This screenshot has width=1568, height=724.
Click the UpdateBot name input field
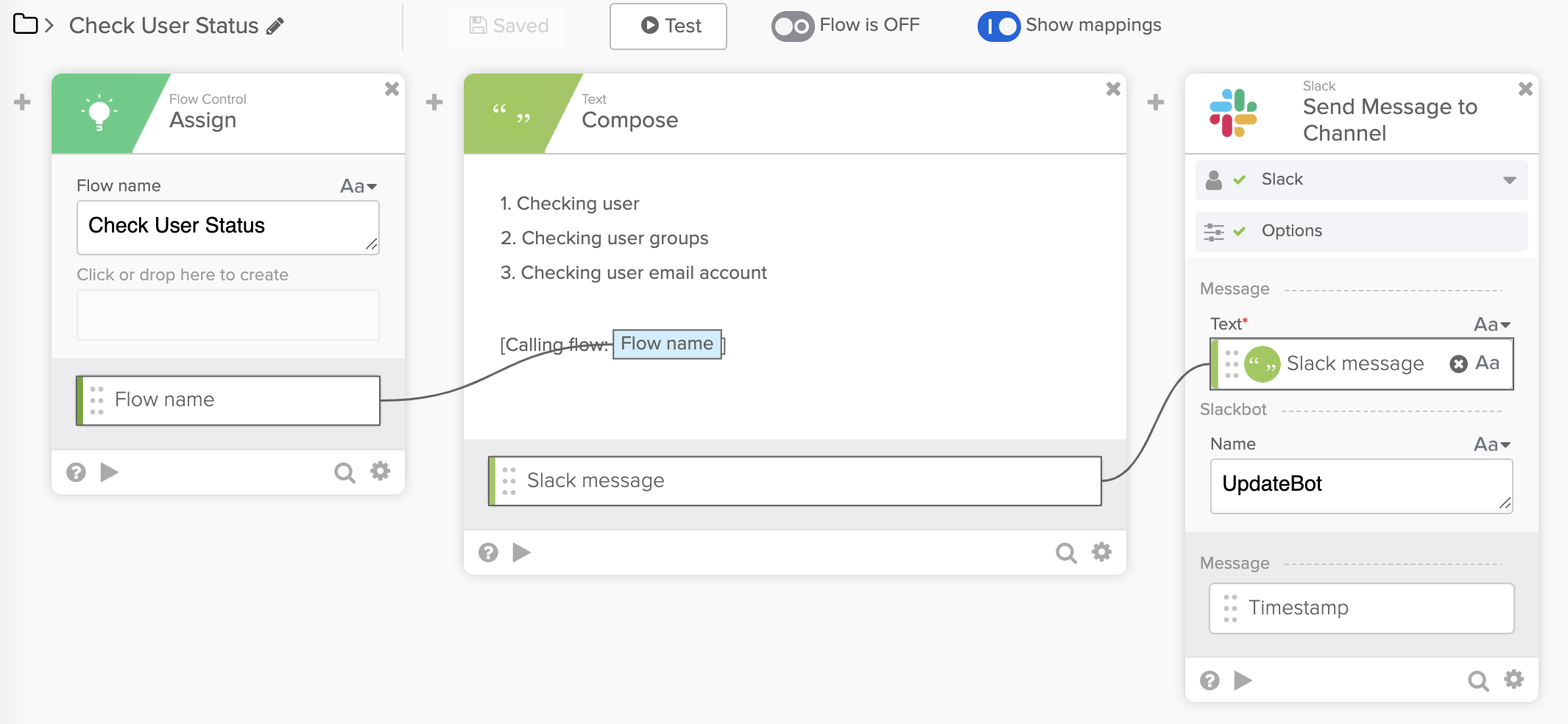(x=1360, y=485)
